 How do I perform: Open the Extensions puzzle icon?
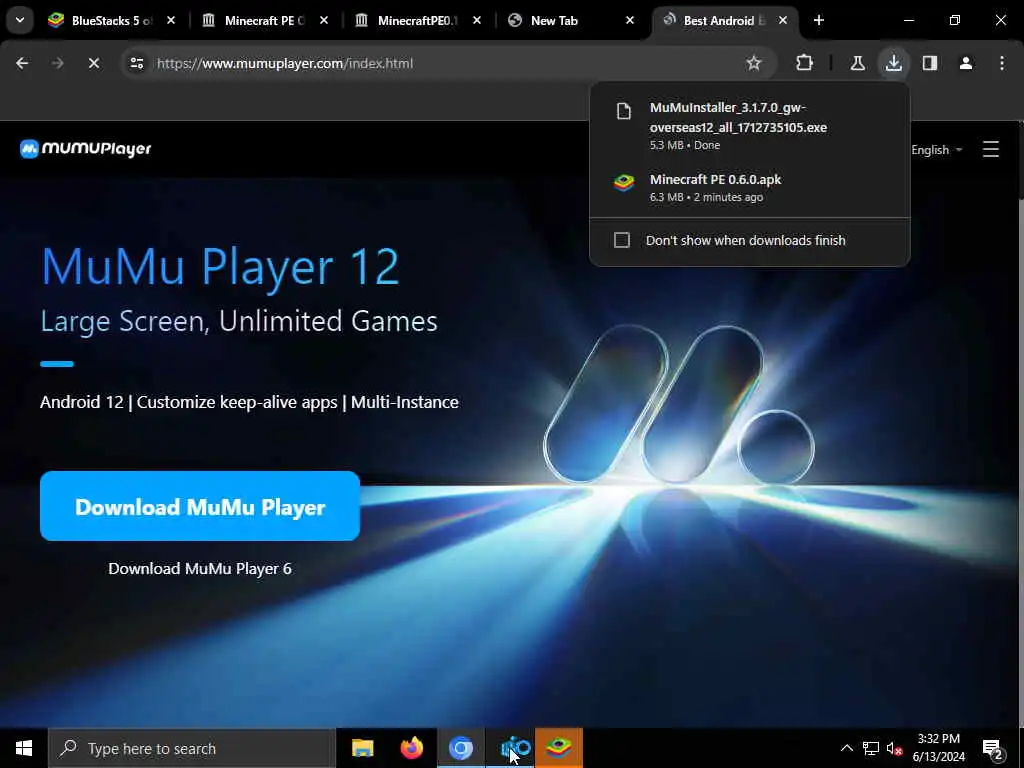click(x=805, y=63)
